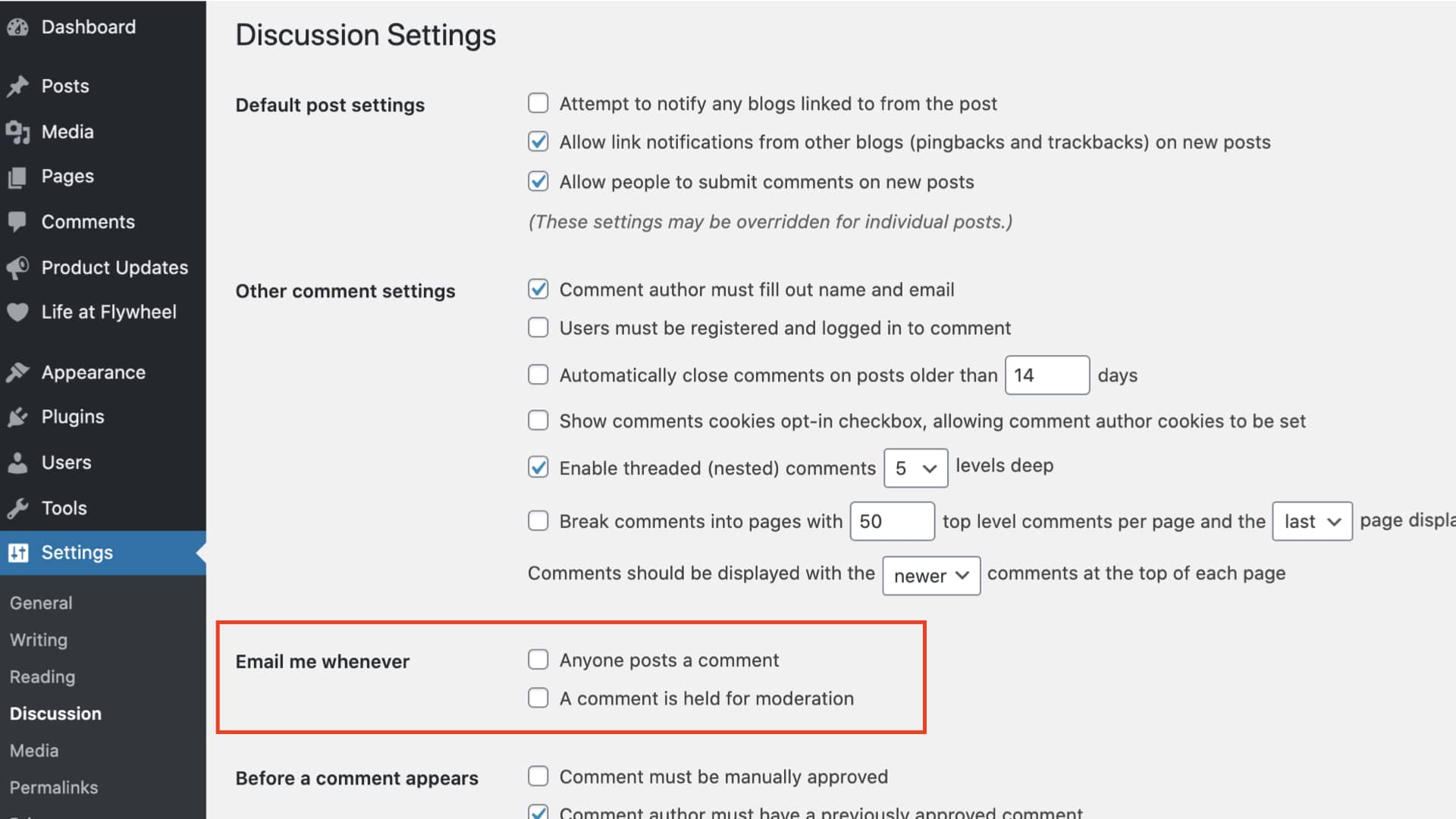Check 'Users must be registered' option
The width and height of the screenshot is (1456, 819).
point(538,328)
